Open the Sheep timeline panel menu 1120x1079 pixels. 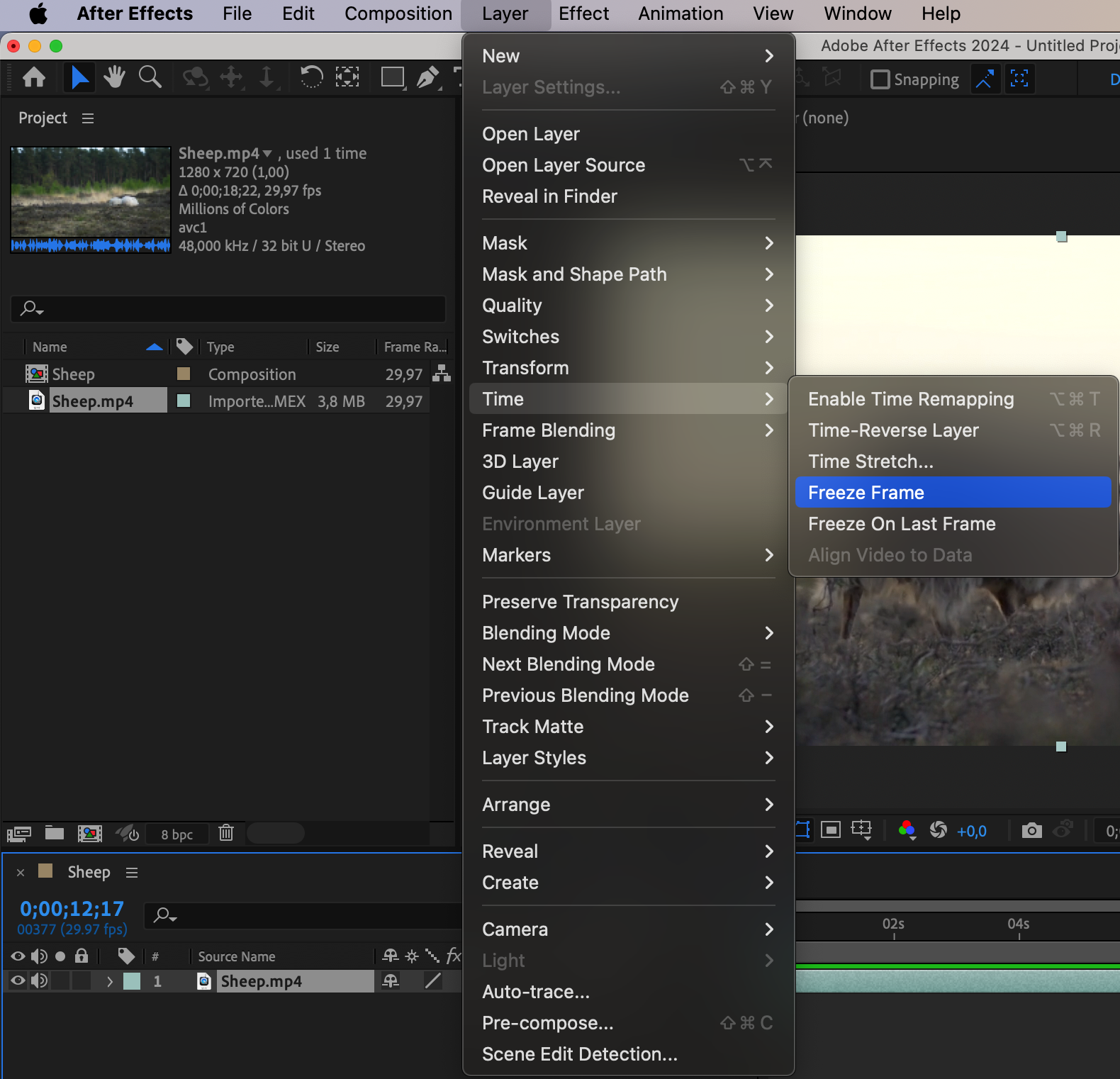132,873
